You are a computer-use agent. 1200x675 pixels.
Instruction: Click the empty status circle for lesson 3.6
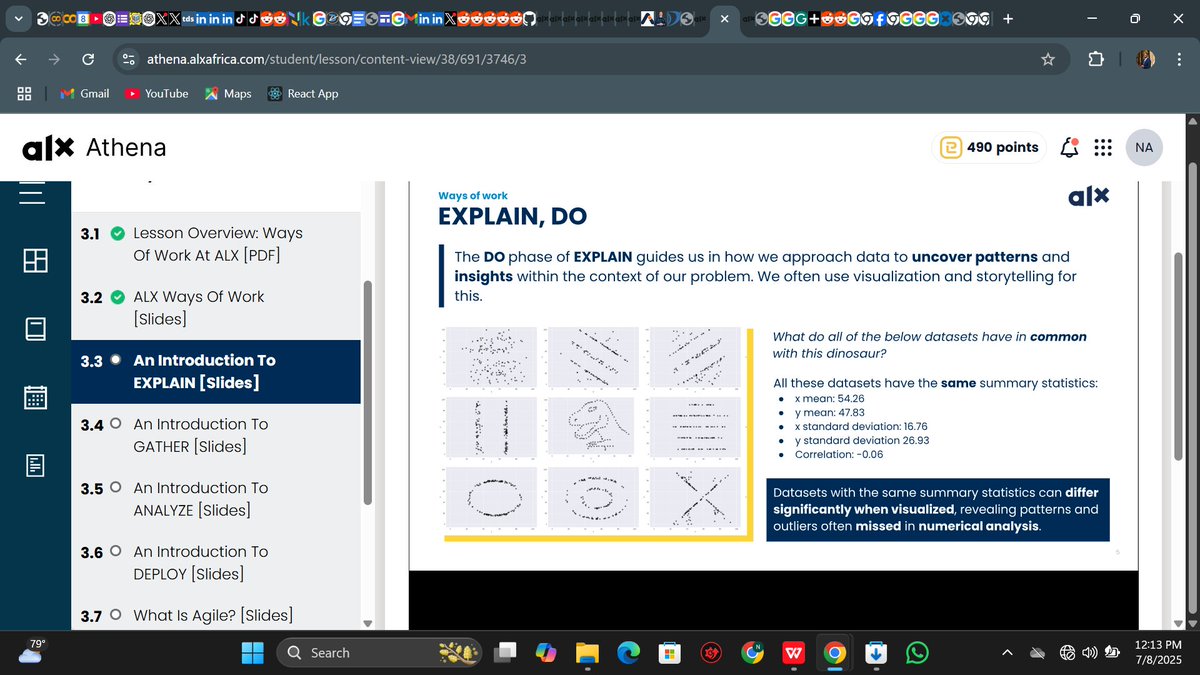pos(116,551)
